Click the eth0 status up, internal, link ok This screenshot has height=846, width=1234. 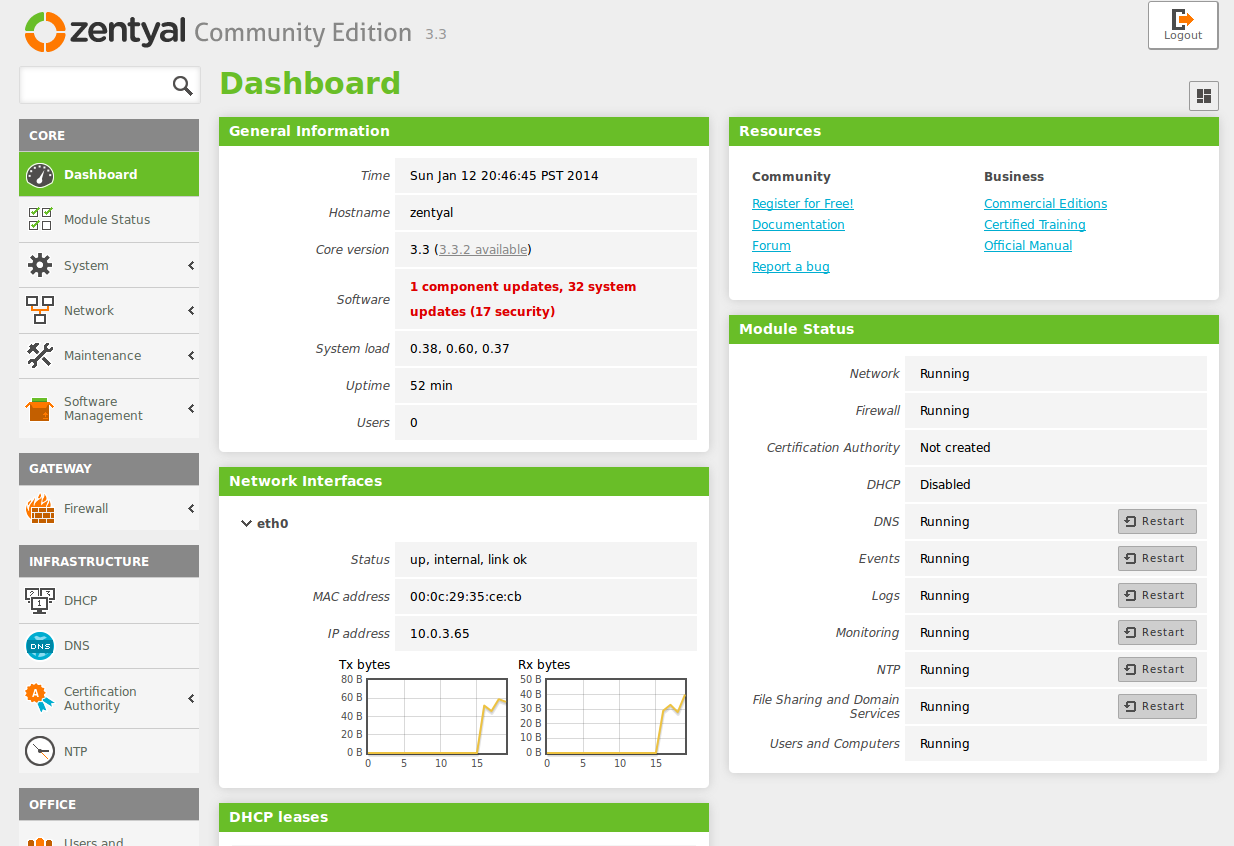tap(468, 560)
